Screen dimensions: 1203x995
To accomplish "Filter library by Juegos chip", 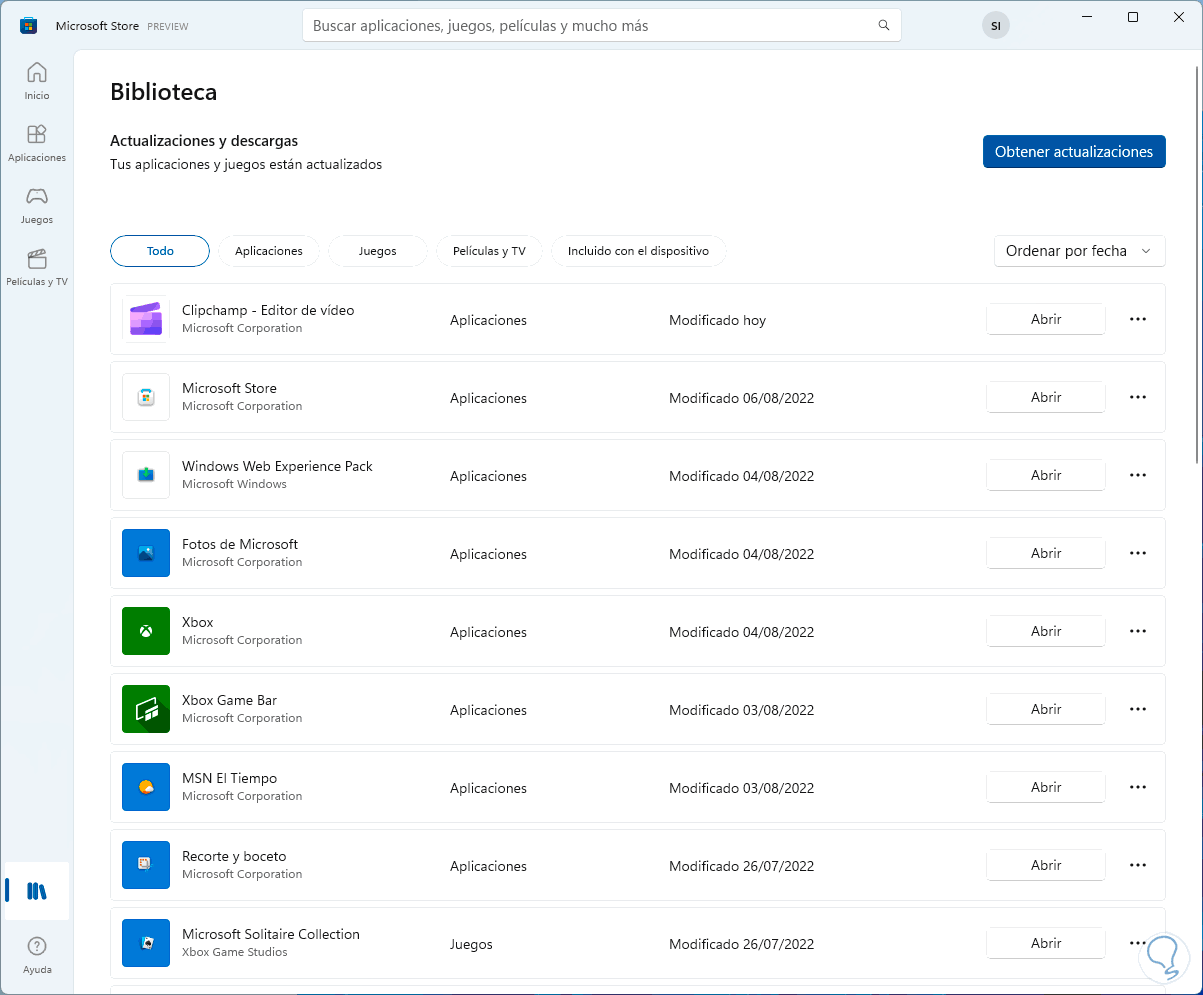I will tap(377, 251).
